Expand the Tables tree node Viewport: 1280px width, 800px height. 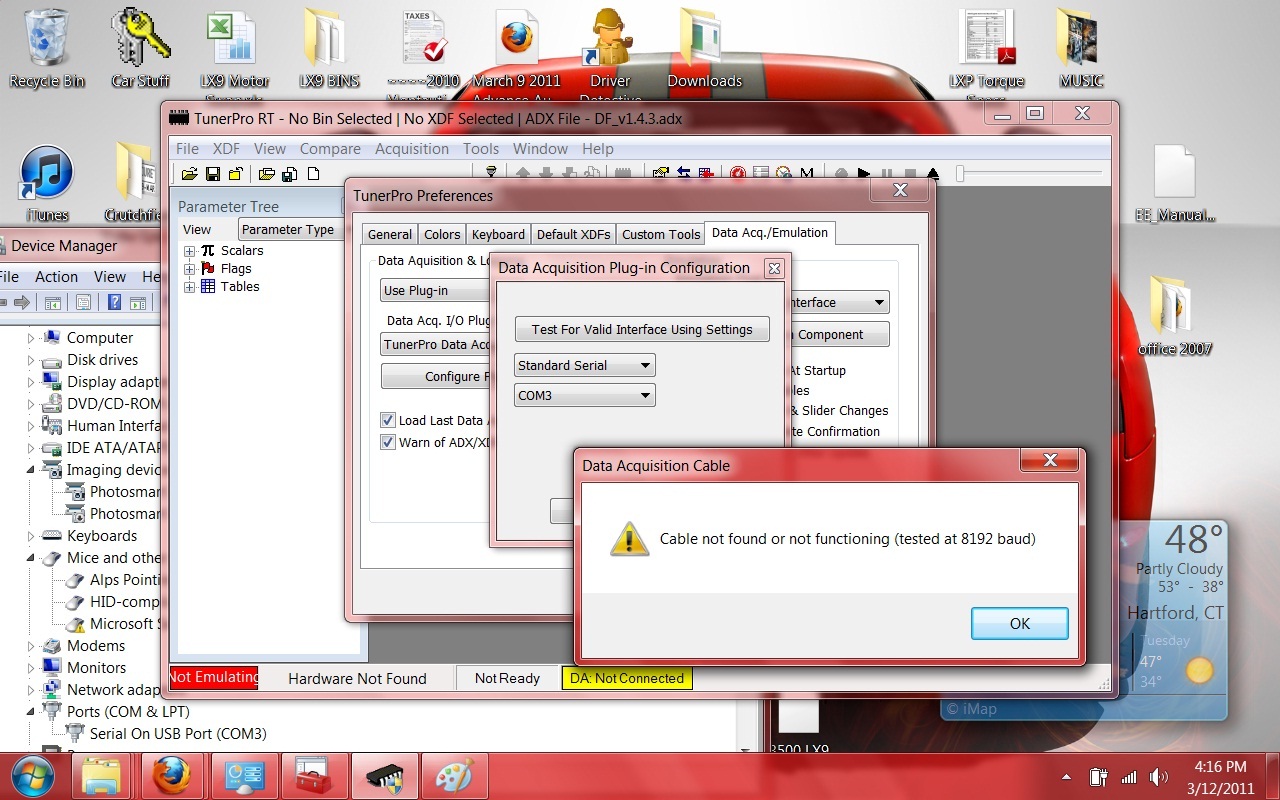(x=189, y=287)
